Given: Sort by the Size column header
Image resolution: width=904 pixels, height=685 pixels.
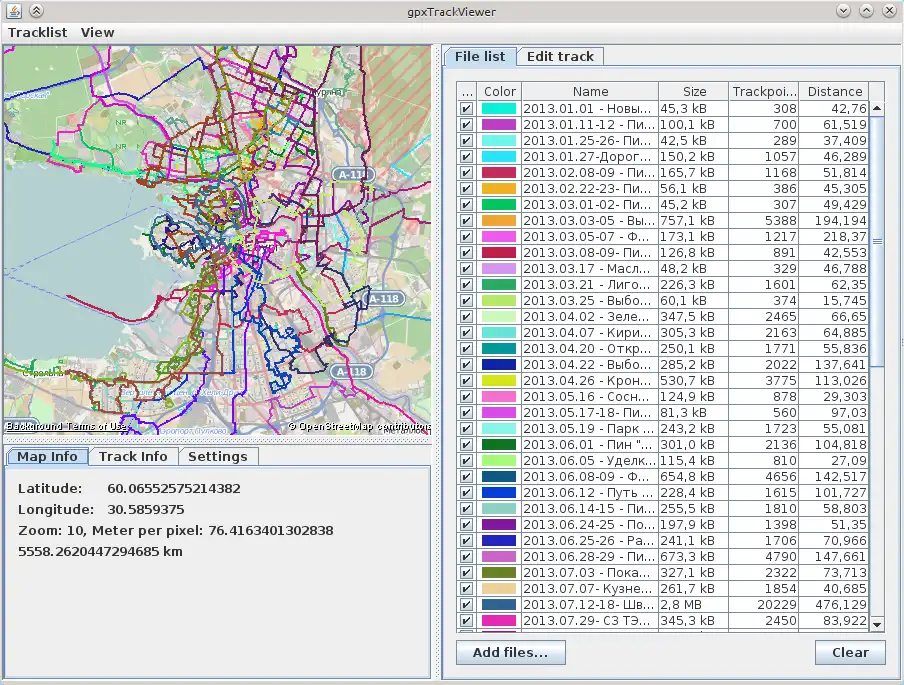Looking at the screenshot, I should 694,91.
